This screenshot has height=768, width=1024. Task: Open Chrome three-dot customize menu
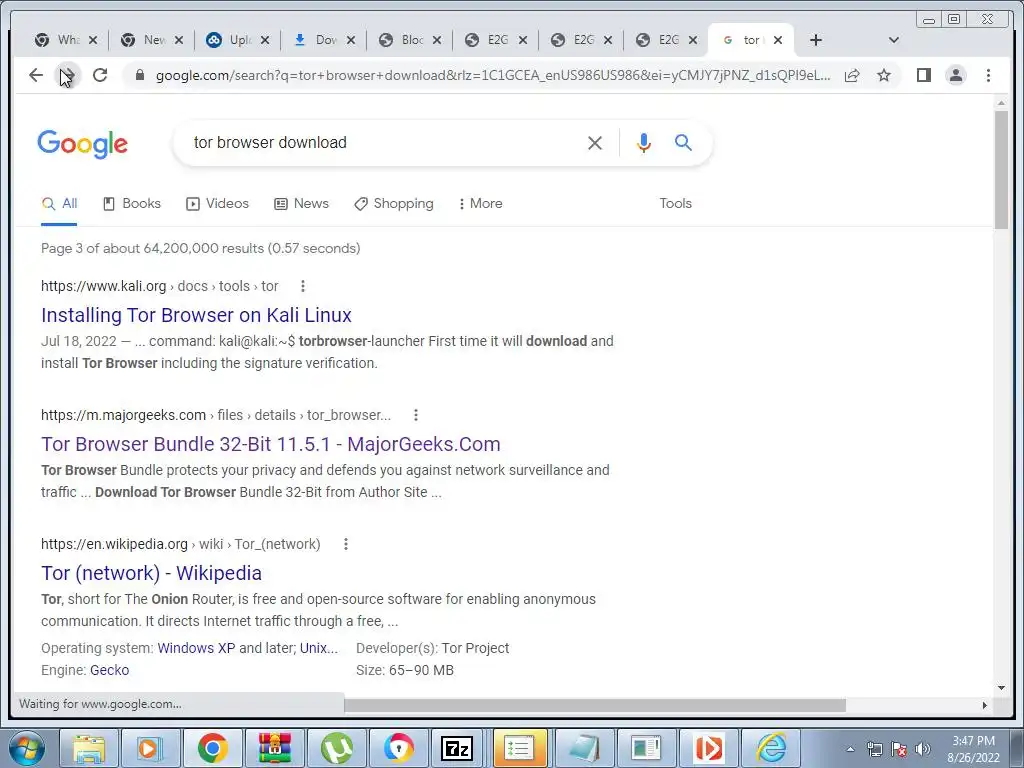pos(988,75)
